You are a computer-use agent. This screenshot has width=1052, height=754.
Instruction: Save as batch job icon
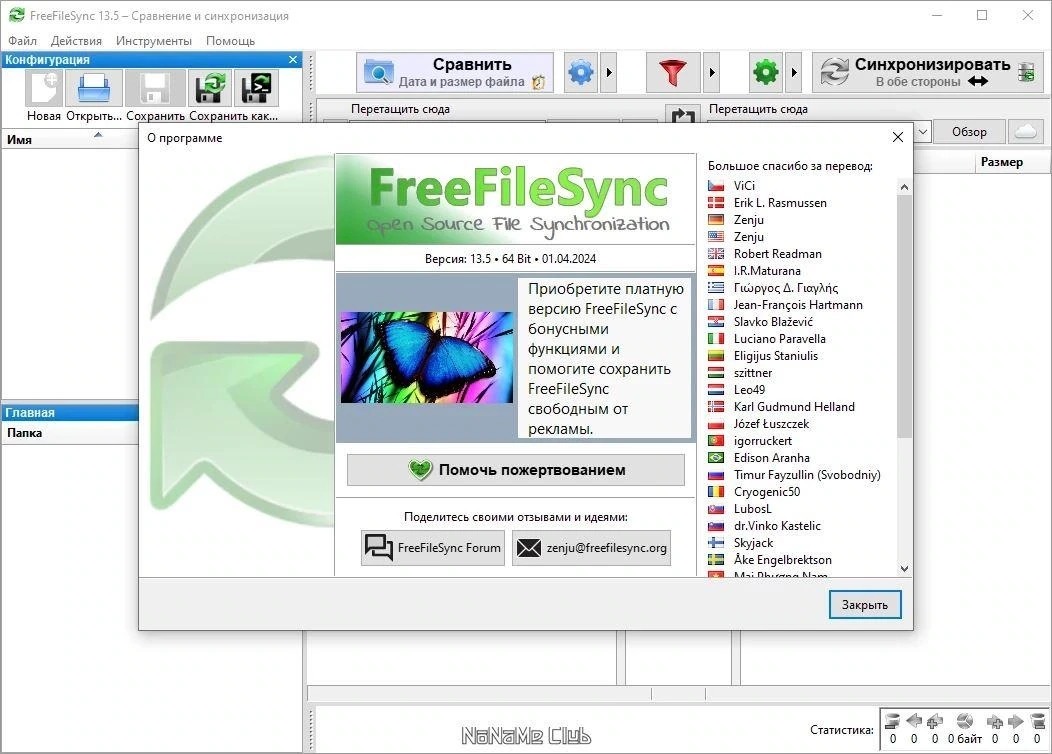click(256, 88)
